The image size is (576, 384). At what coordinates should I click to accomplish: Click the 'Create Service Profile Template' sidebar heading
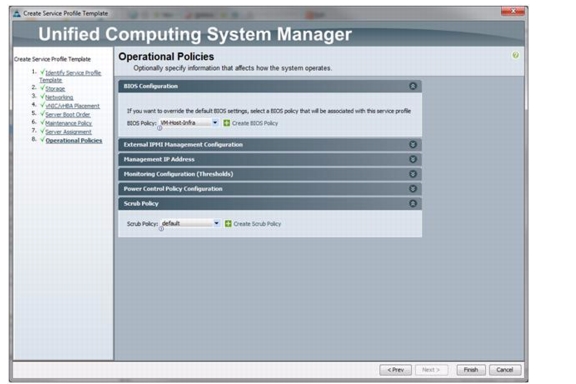(x=52, y=59)
